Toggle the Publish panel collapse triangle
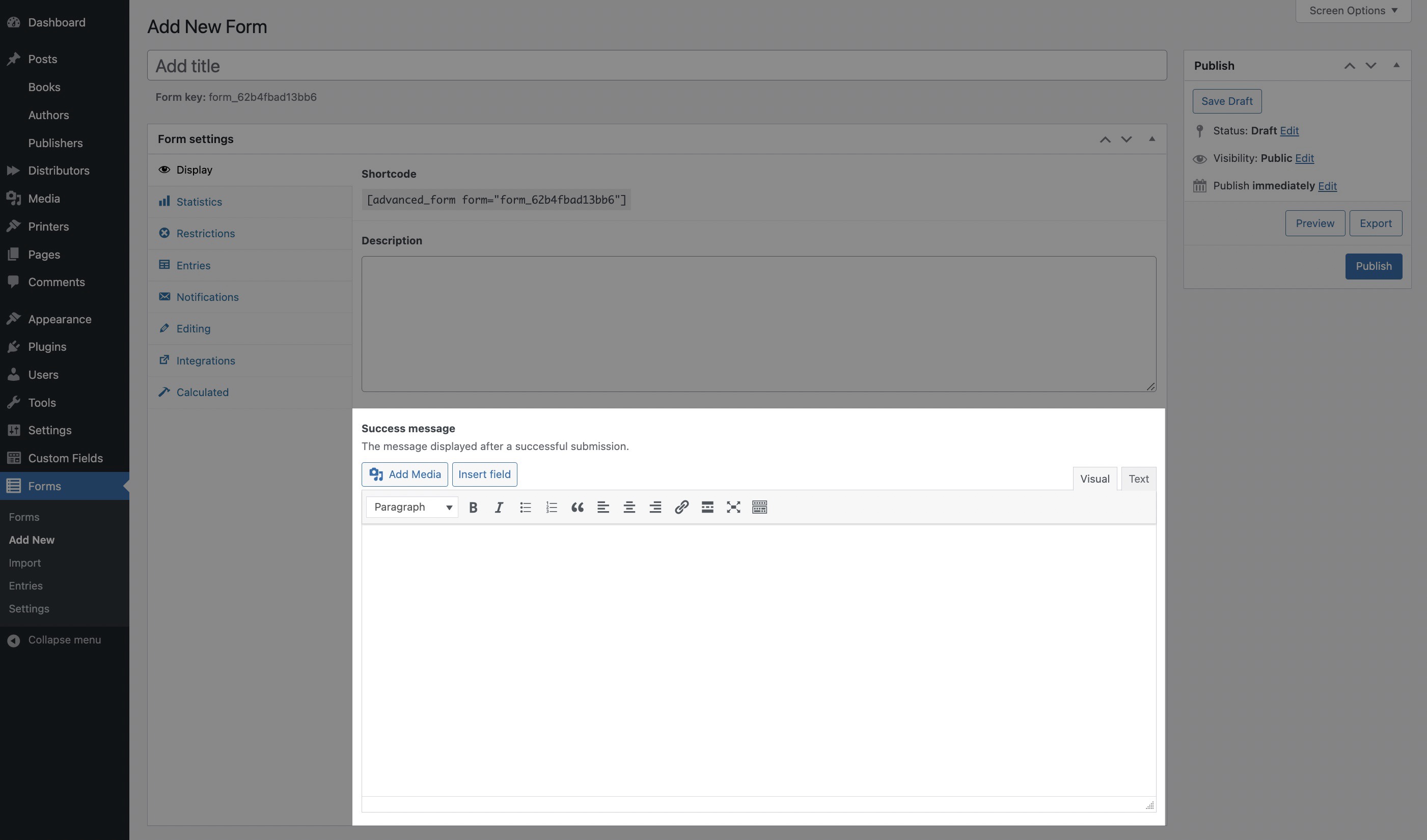Image resolution: width=1427 pixels, height=840 pixels. (1396, 66)
